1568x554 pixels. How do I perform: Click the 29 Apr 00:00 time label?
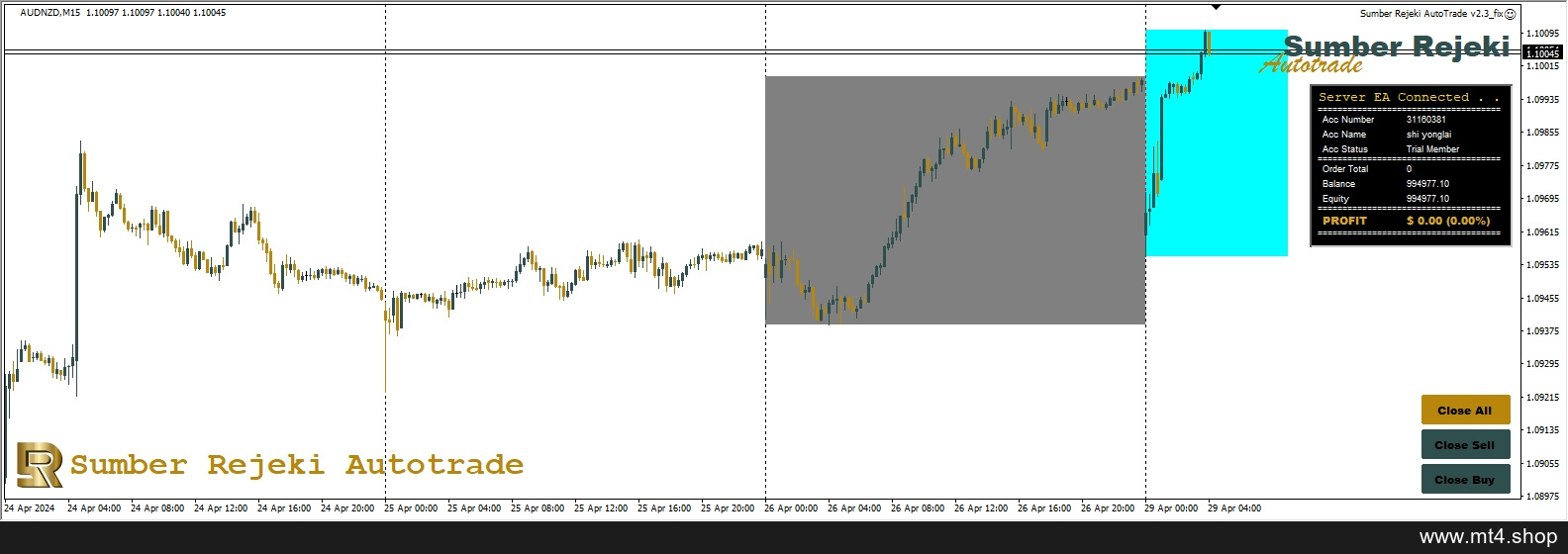(1171, 508)
